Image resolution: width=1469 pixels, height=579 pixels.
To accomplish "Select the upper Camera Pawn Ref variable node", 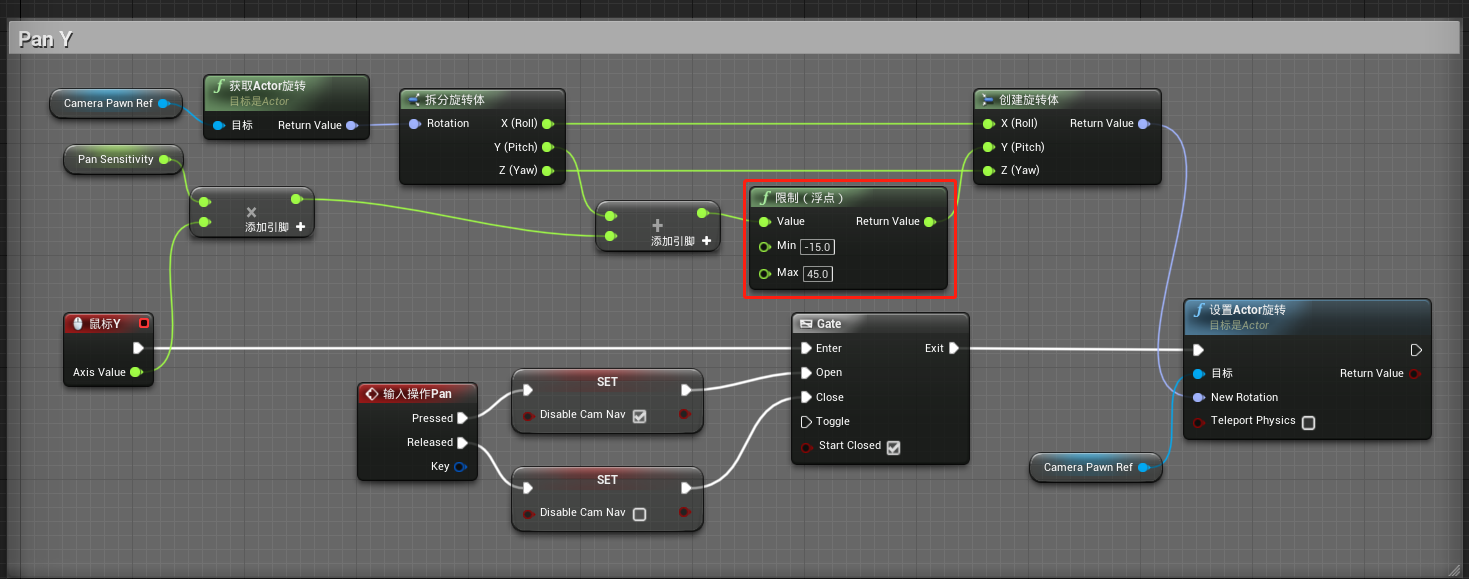I will [x=116, y=103].
